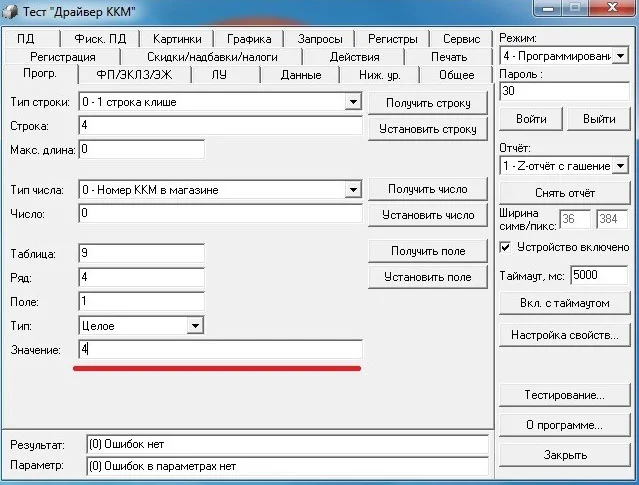Screen dimensions: 639x485
Task: Open the 'ФП/ЭКЛЗ/ЭЖ' tab
Action: point(134,75)
